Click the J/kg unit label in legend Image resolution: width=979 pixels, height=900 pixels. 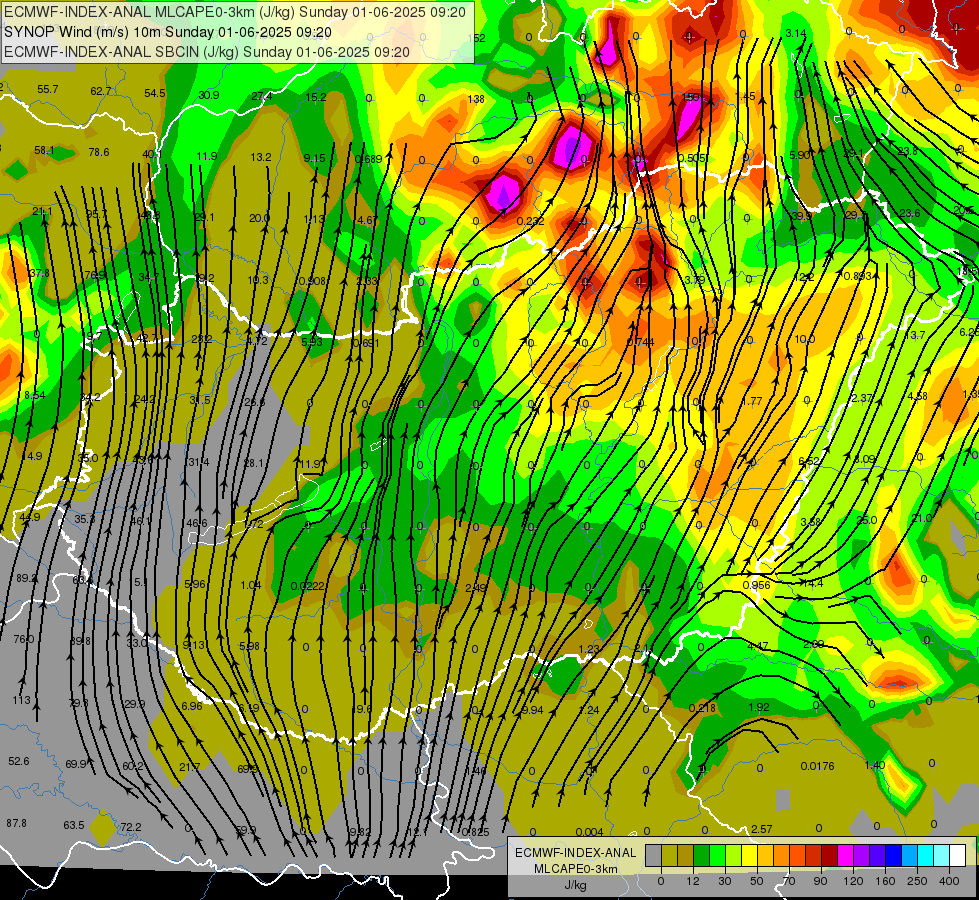(576, 885)
